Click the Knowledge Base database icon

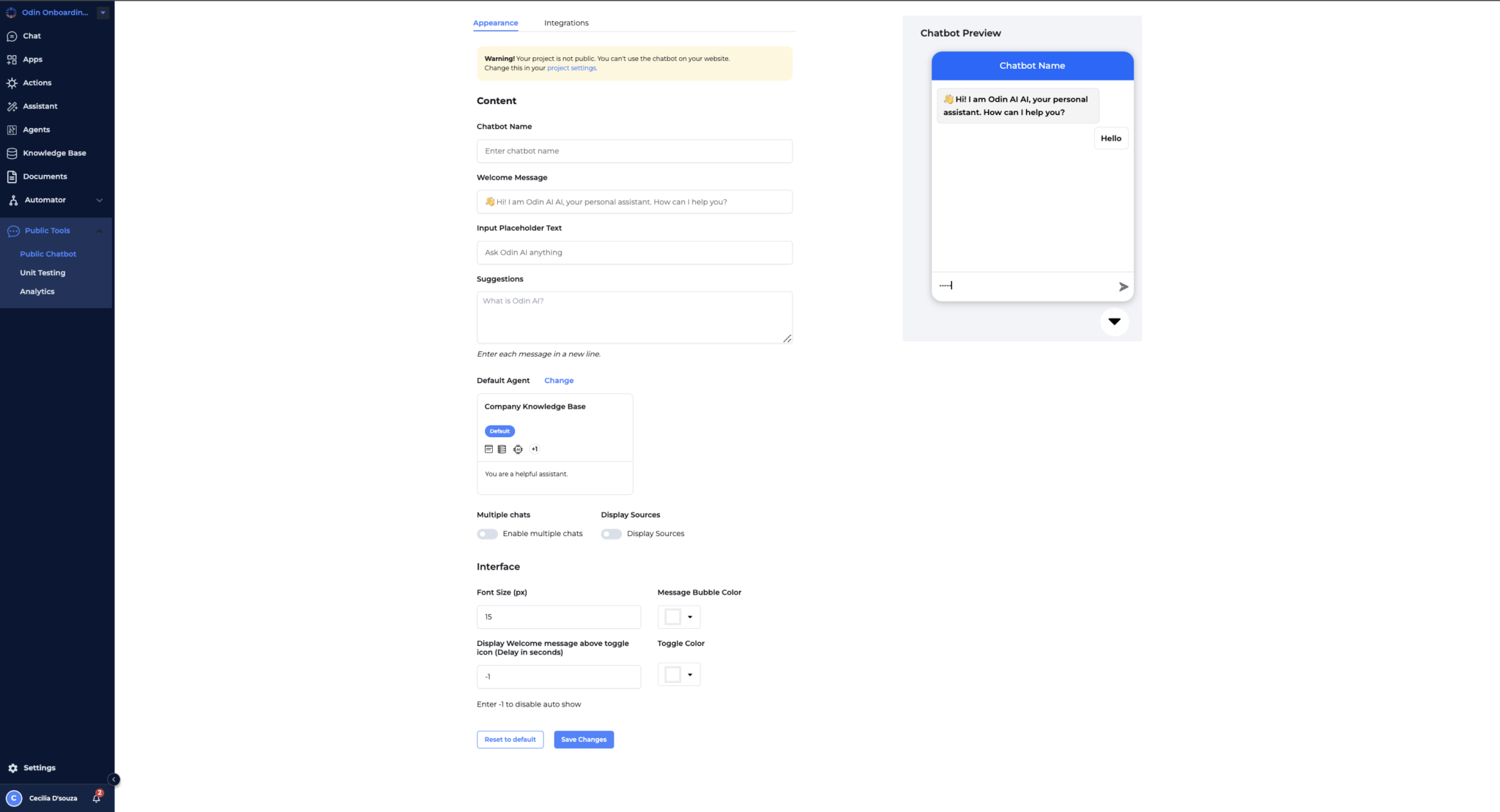tap(12, 153)
